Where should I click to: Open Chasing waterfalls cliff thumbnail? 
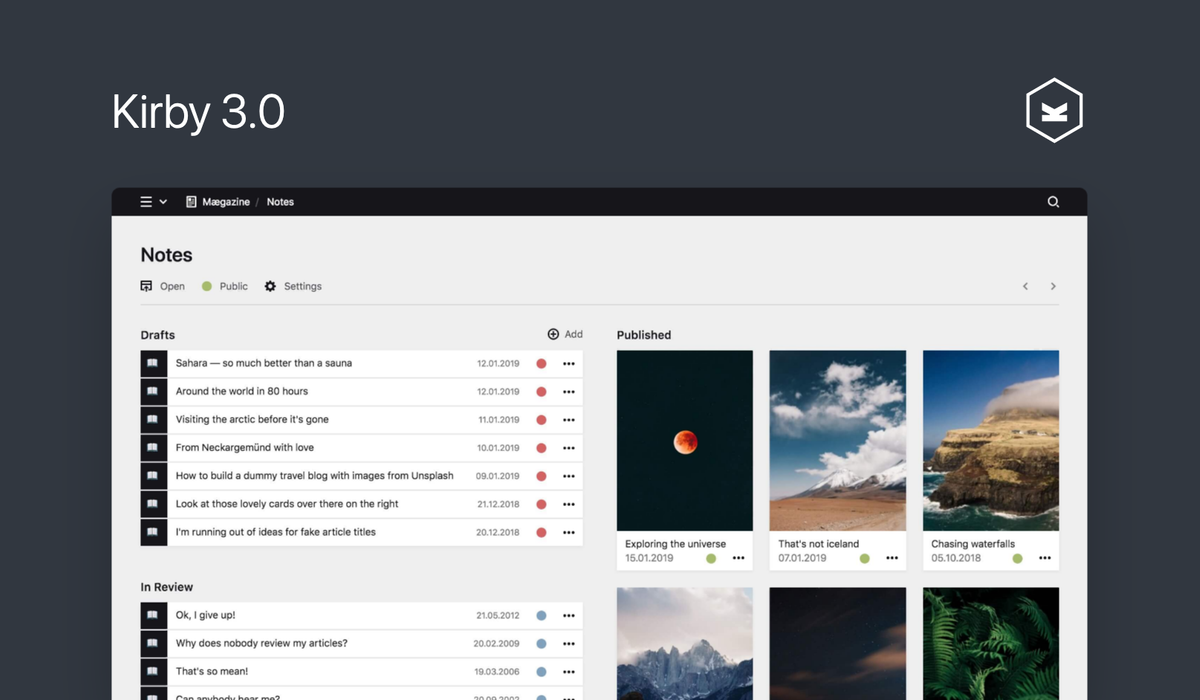coord(991,440)
